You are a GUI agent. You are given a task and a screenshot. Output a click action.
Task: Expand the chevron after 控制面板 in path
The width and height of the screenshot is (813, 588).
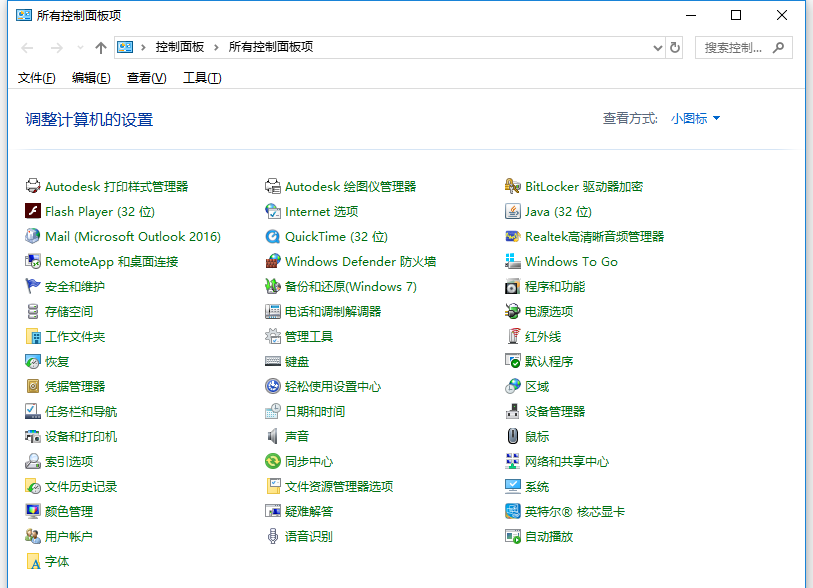[x=216, y=47]
